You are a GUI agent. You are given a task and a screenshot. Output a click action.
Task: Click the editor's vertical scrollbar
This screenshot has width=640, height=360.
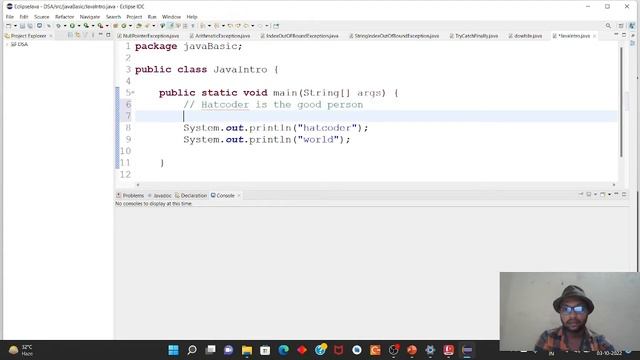[621, 102]
